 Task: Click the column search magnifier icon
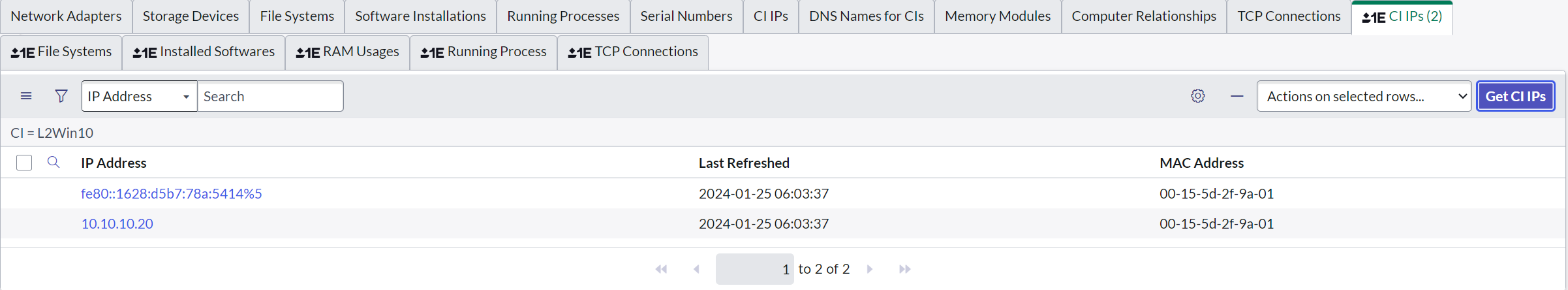point(54,163)
